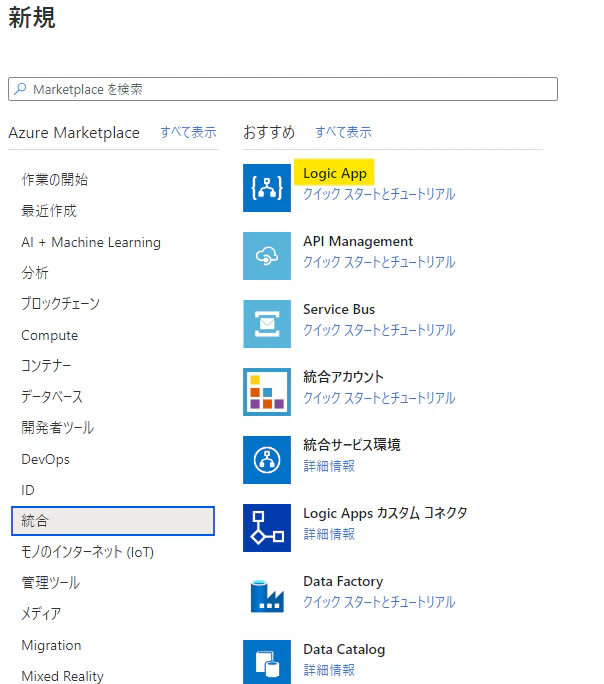
Task: Open API Management quickstart tutorial link
Action: pyautogui.click(x=379, y=262)
